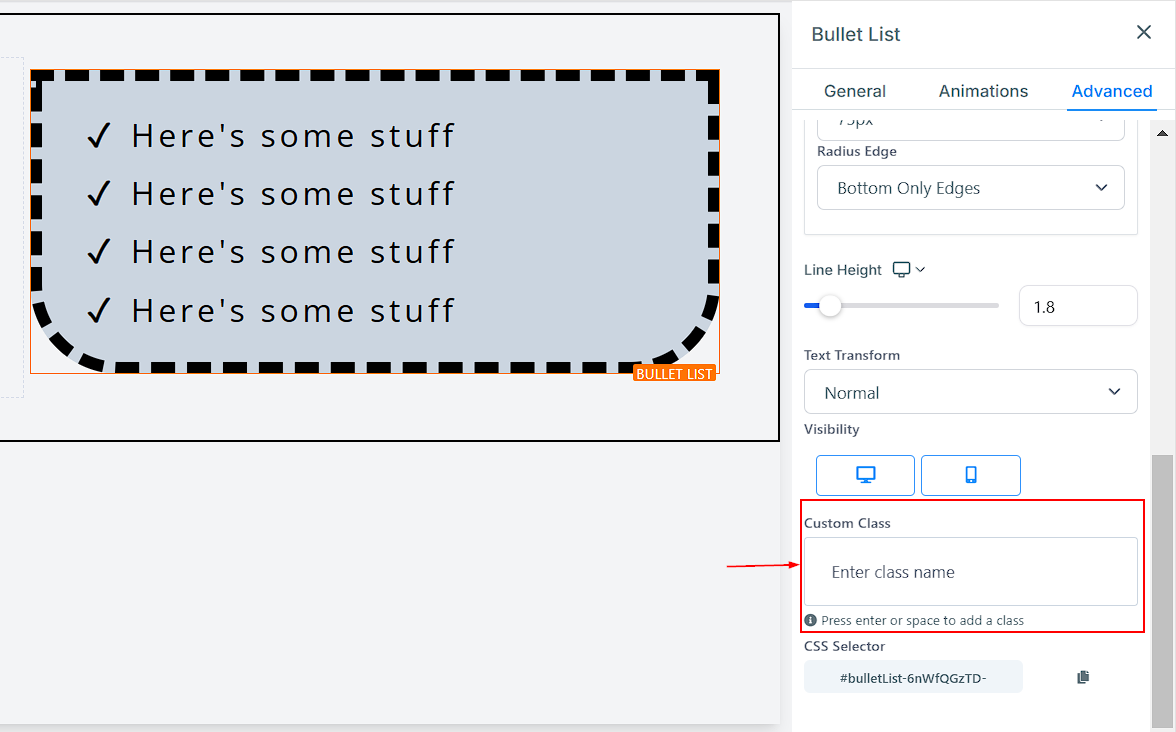Switch to the General tab

click(x=854, y=91)
